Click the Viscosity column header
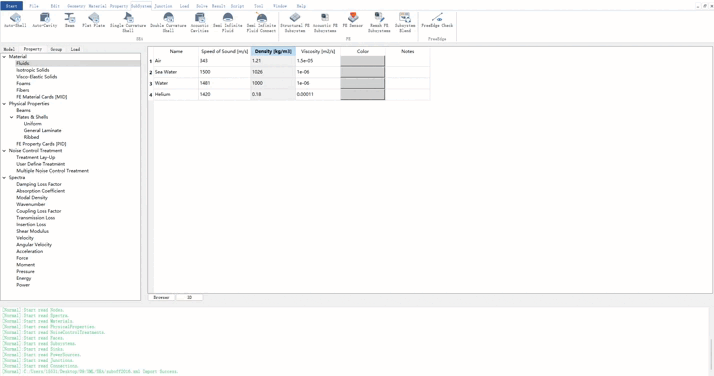 pyautogui.click(x=318, y=51)
